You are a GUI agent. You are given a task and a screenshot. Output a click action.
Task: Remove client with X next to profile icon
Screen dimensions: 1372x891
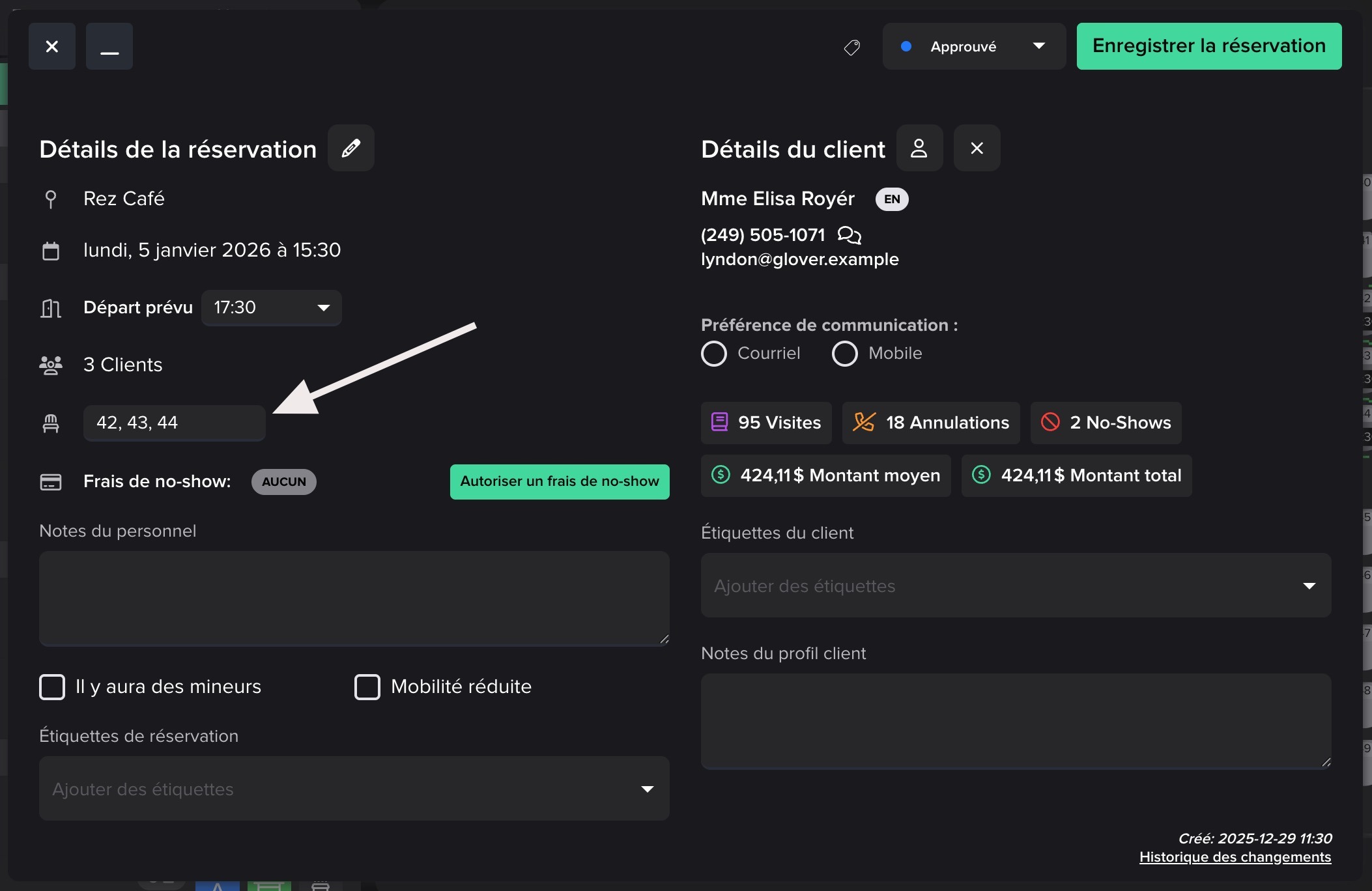tap(977, 148)
